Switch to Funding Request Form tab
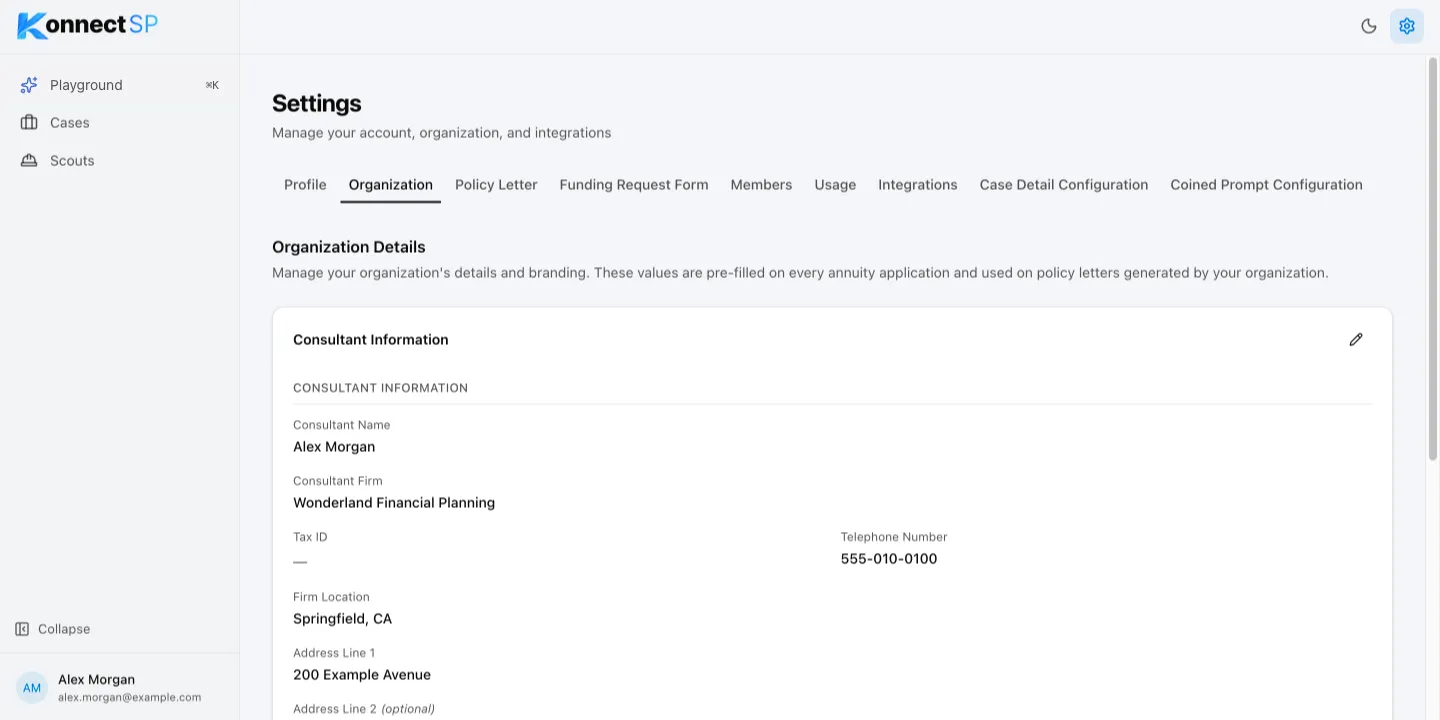The image size is (1440, 720). [x=634, y=185]
